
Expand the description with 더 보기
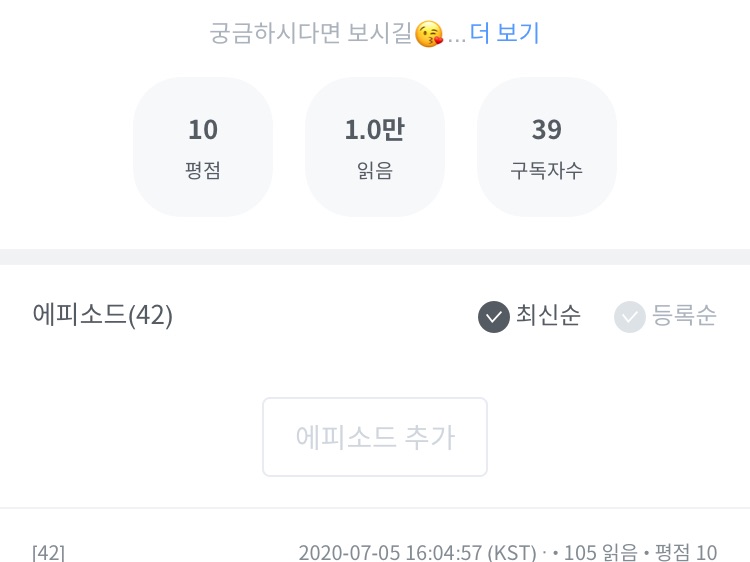(505, 33)
